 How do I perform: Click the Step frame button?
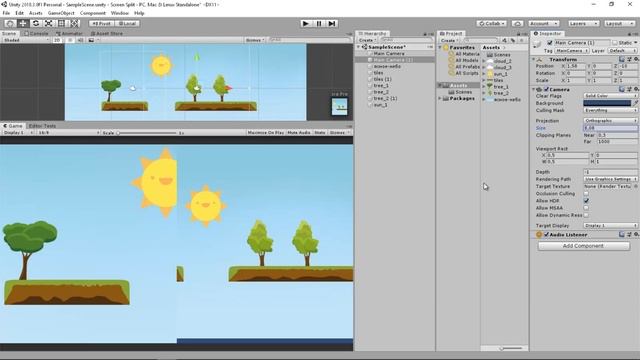(x=332, y=24)
